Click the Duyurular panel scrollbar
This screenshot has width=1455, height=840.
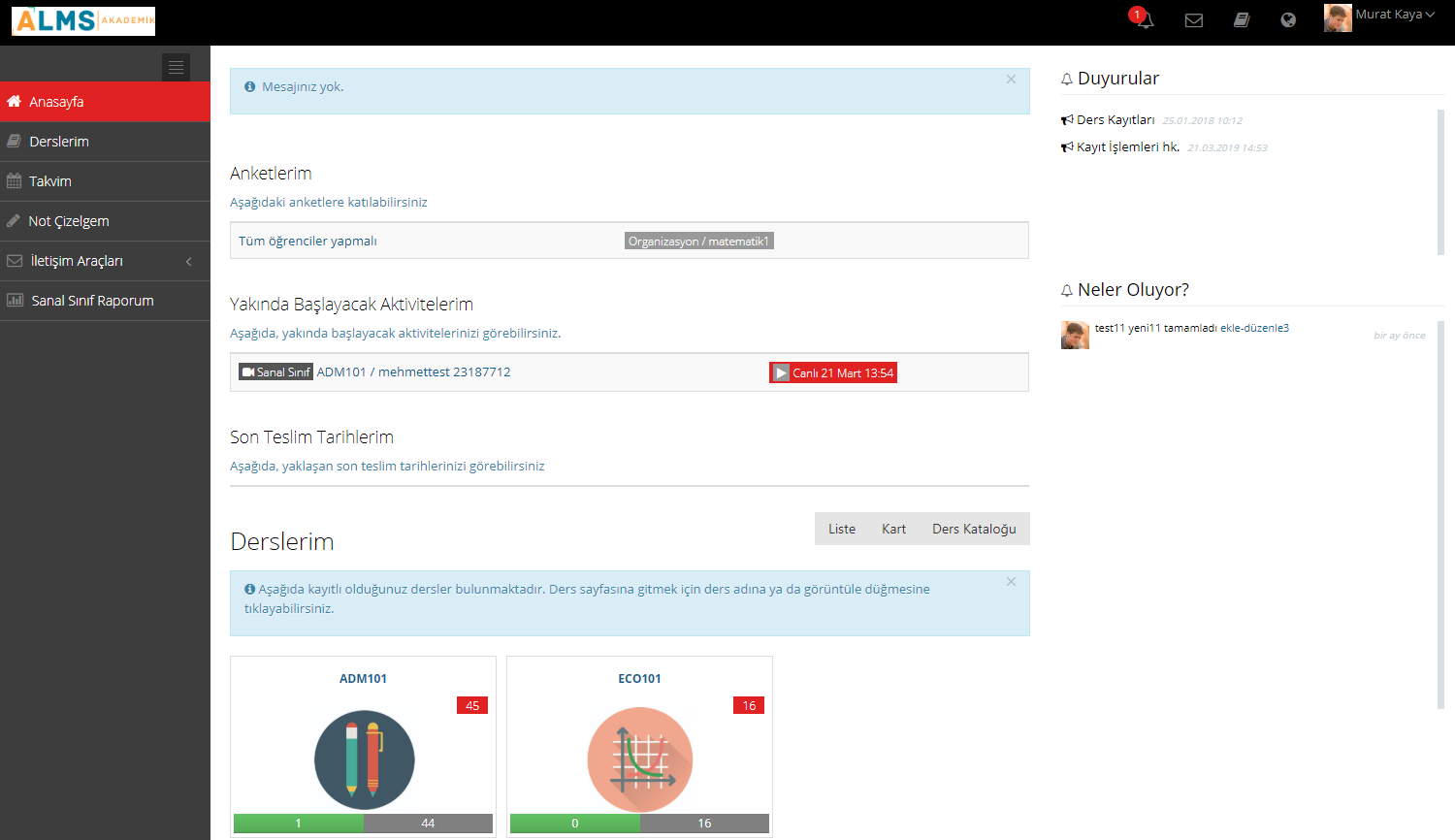pos(1440,182)
